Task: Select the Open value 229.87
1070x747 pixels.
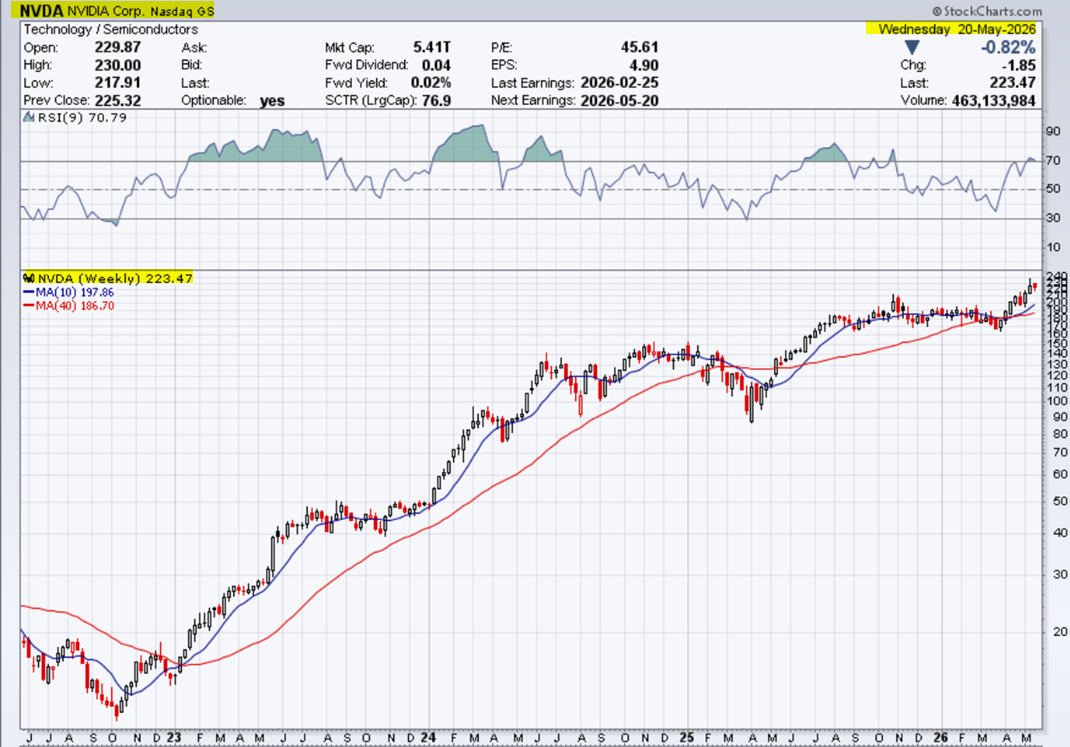Action: pos(117,47)
